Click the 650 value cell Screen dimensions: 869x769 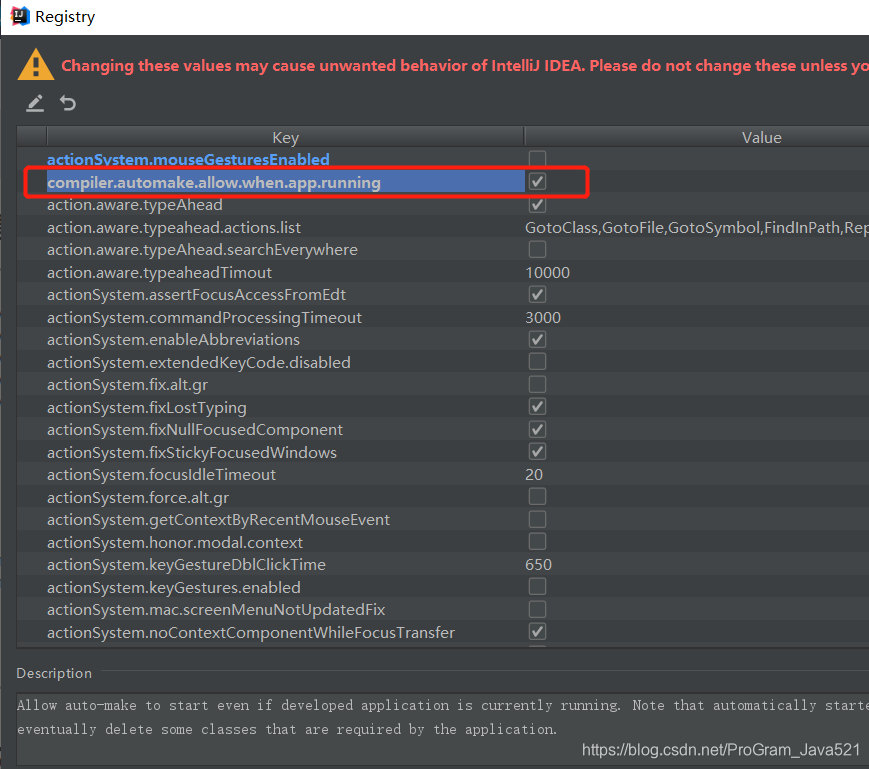pyautogui.click(x=538, y=565)
